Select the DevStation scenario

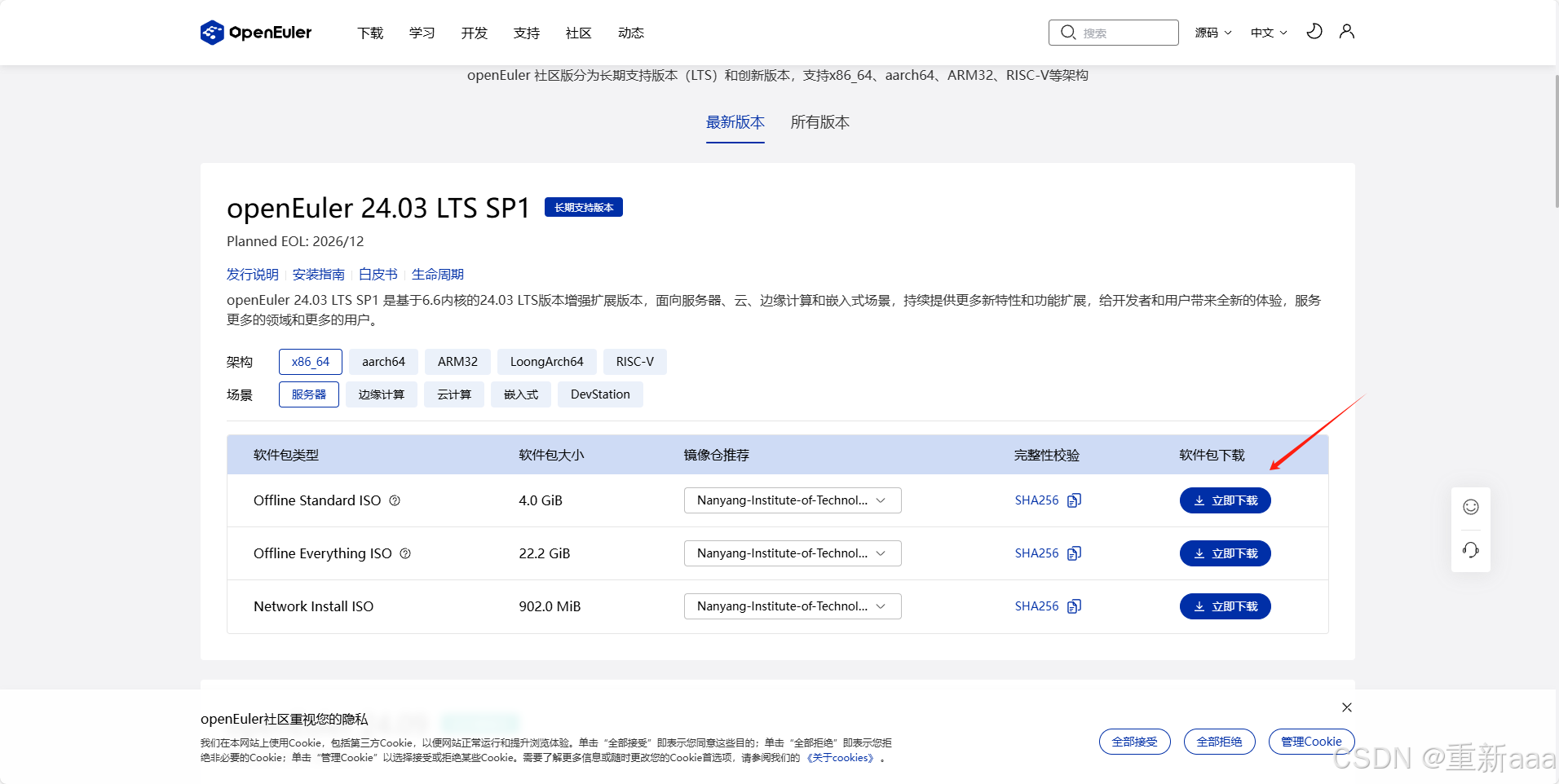(x=600, y=394)
